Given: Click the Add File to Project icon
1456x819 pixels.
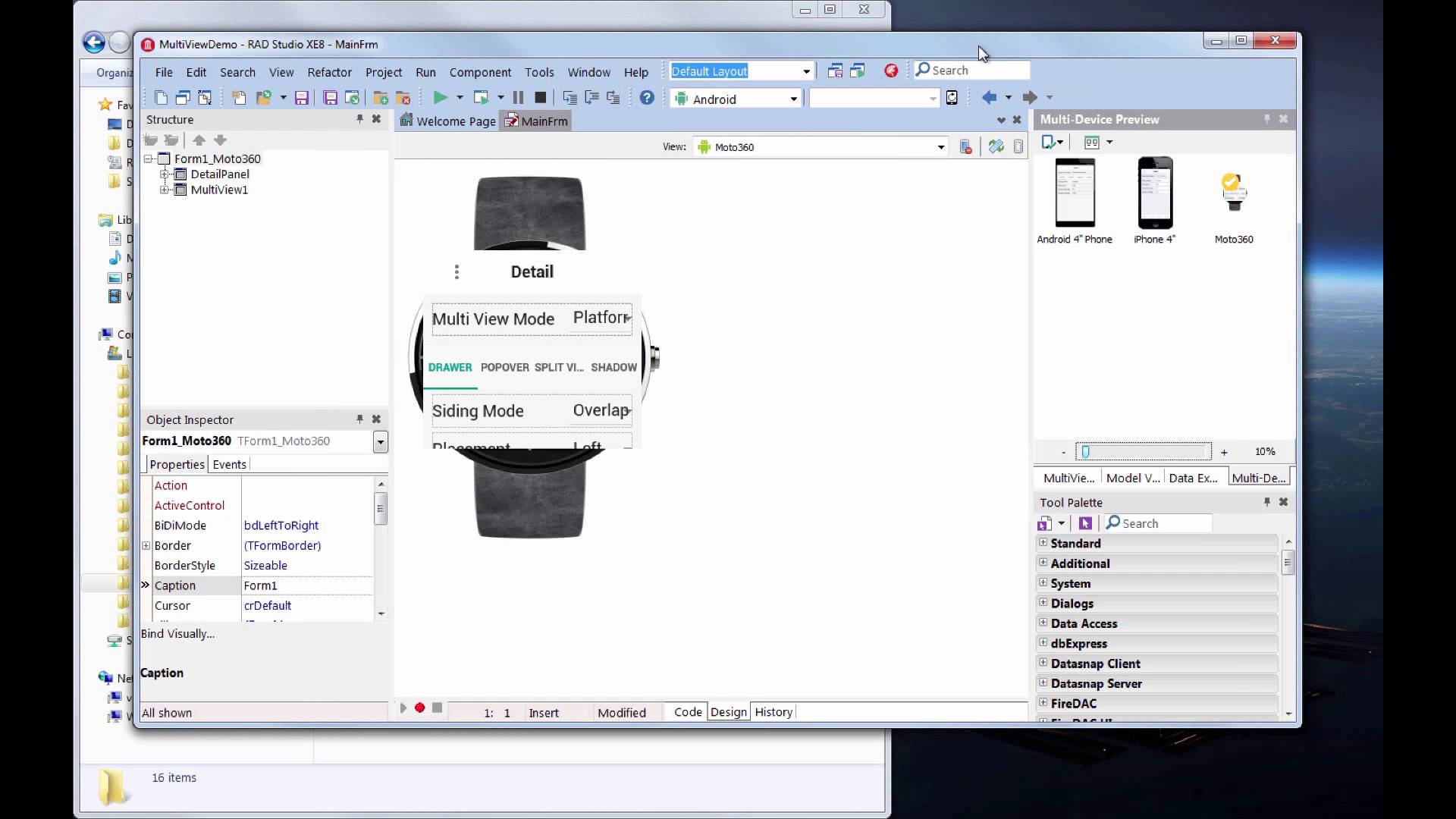Looking at the screenshot, I should pos(381,98).
